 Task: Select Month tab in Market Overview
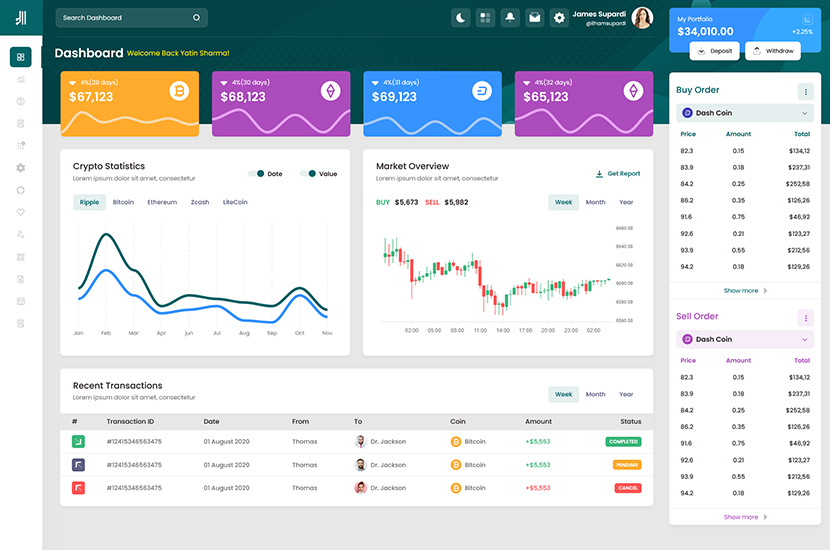[595, 202]
